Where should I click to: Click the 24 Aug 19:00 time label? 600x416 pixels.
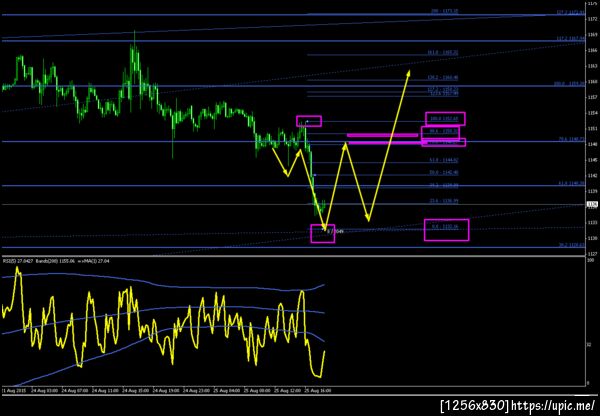pyautogui.click(x=166, y=391)
